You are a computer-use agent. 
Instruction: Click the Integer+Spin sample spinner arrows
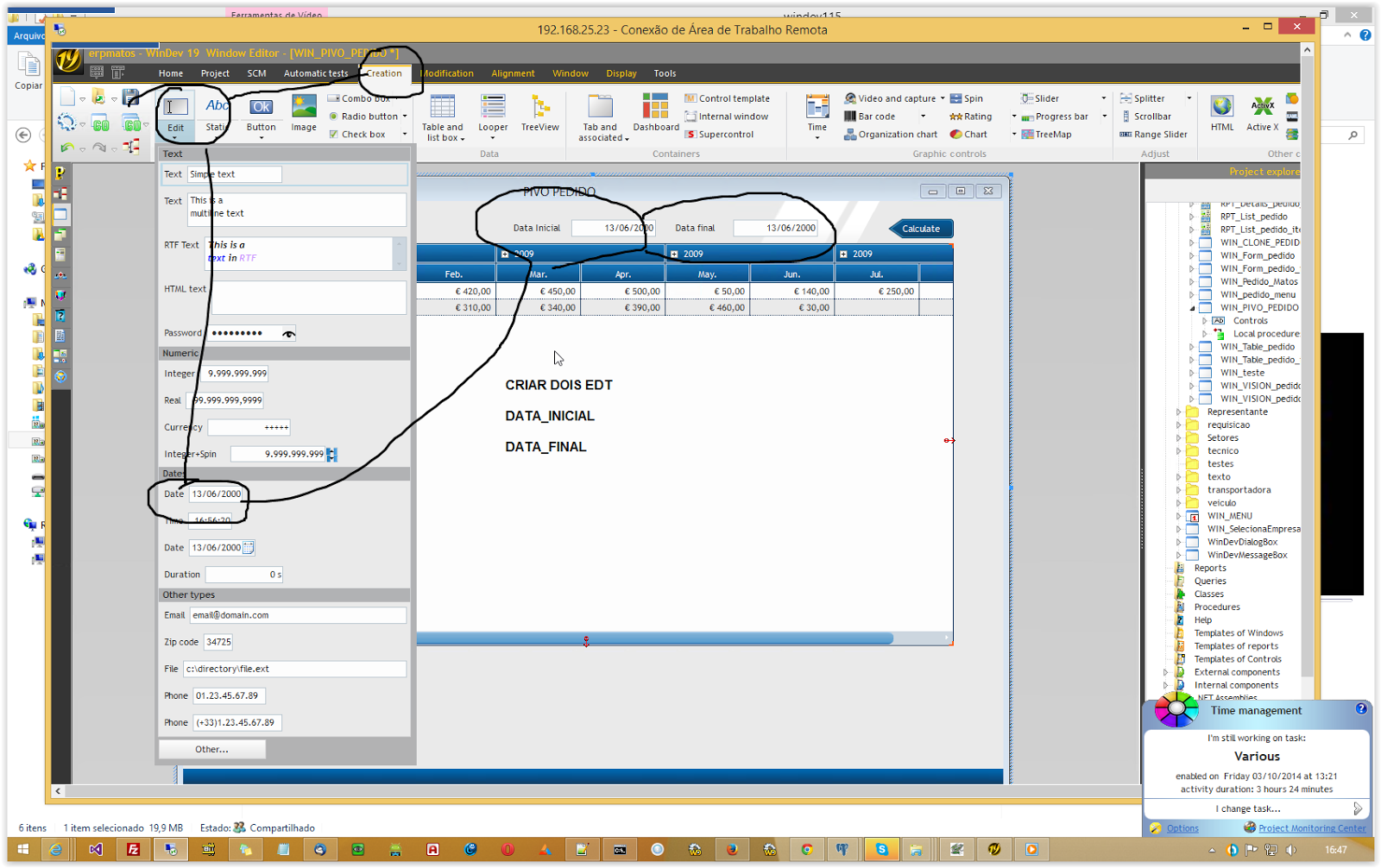331,454
